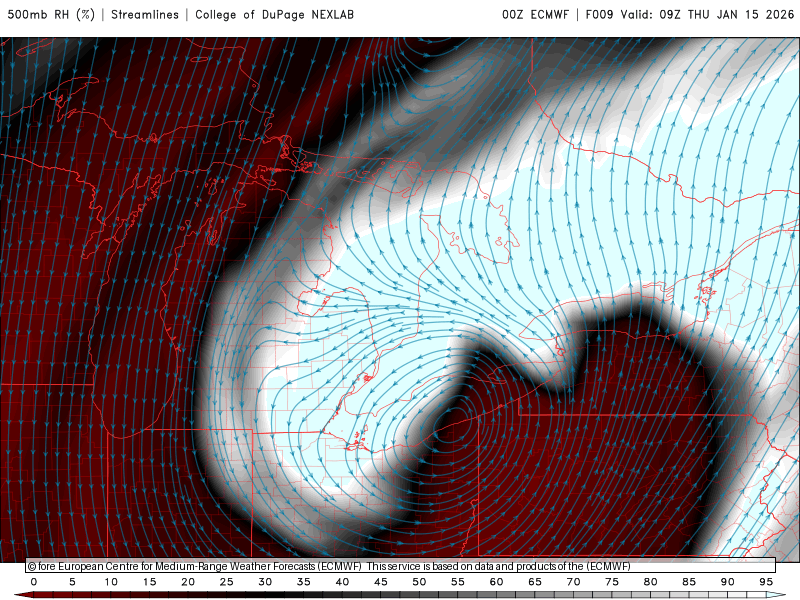Click the "50" value on the colorbar scale
The image size is (800, 600).
pyautogui.click(x=419, y=582)
